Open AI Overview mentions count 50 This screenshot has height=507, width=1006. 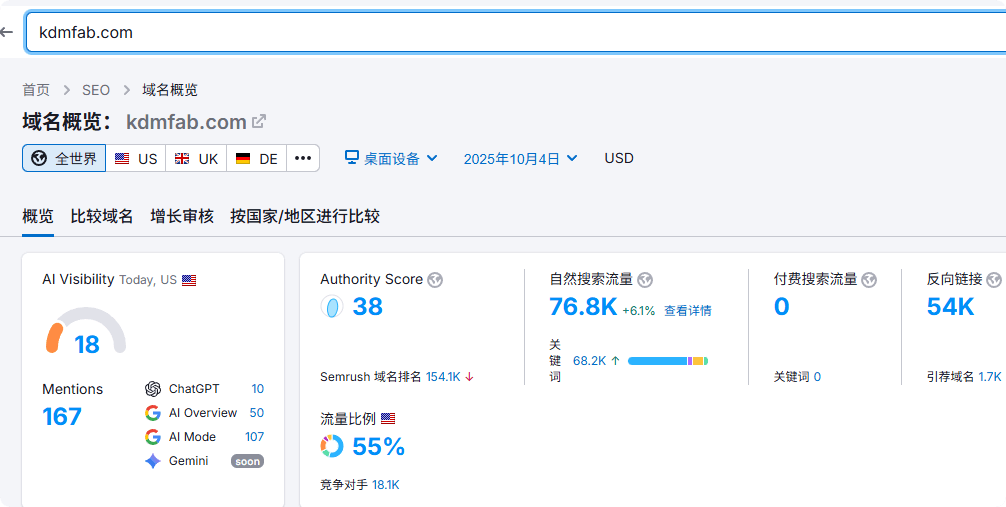[257, 413]
